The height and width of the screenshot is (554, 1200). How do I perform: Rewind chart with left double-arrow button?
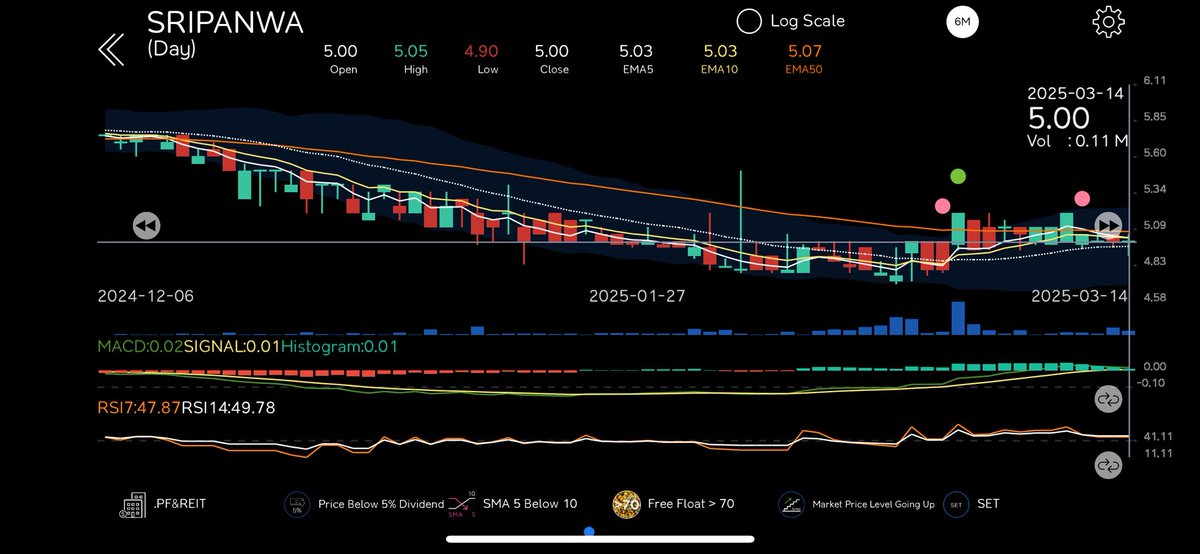click(146, 225)
